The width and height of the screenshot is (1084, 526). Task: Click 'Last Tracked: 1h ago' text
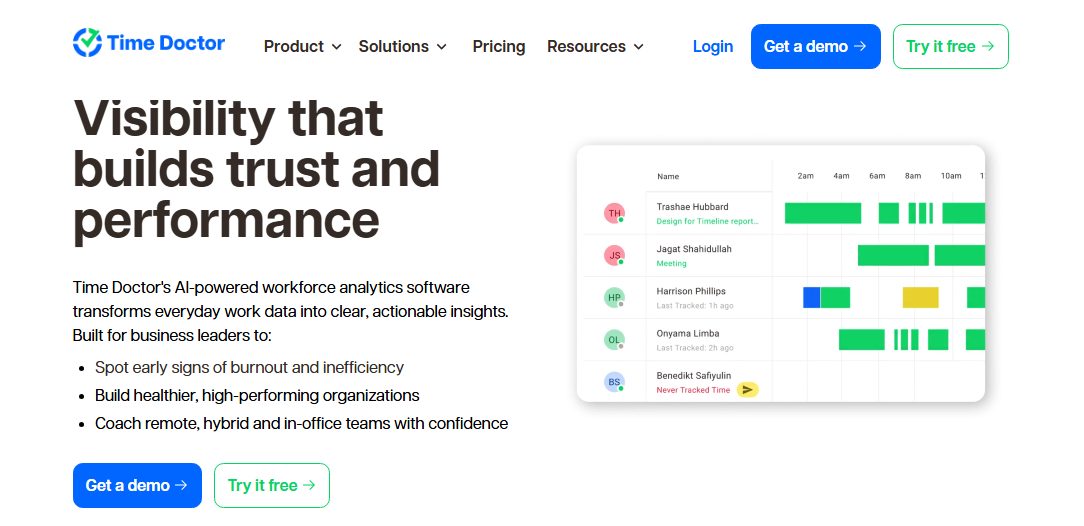point(695,306)
